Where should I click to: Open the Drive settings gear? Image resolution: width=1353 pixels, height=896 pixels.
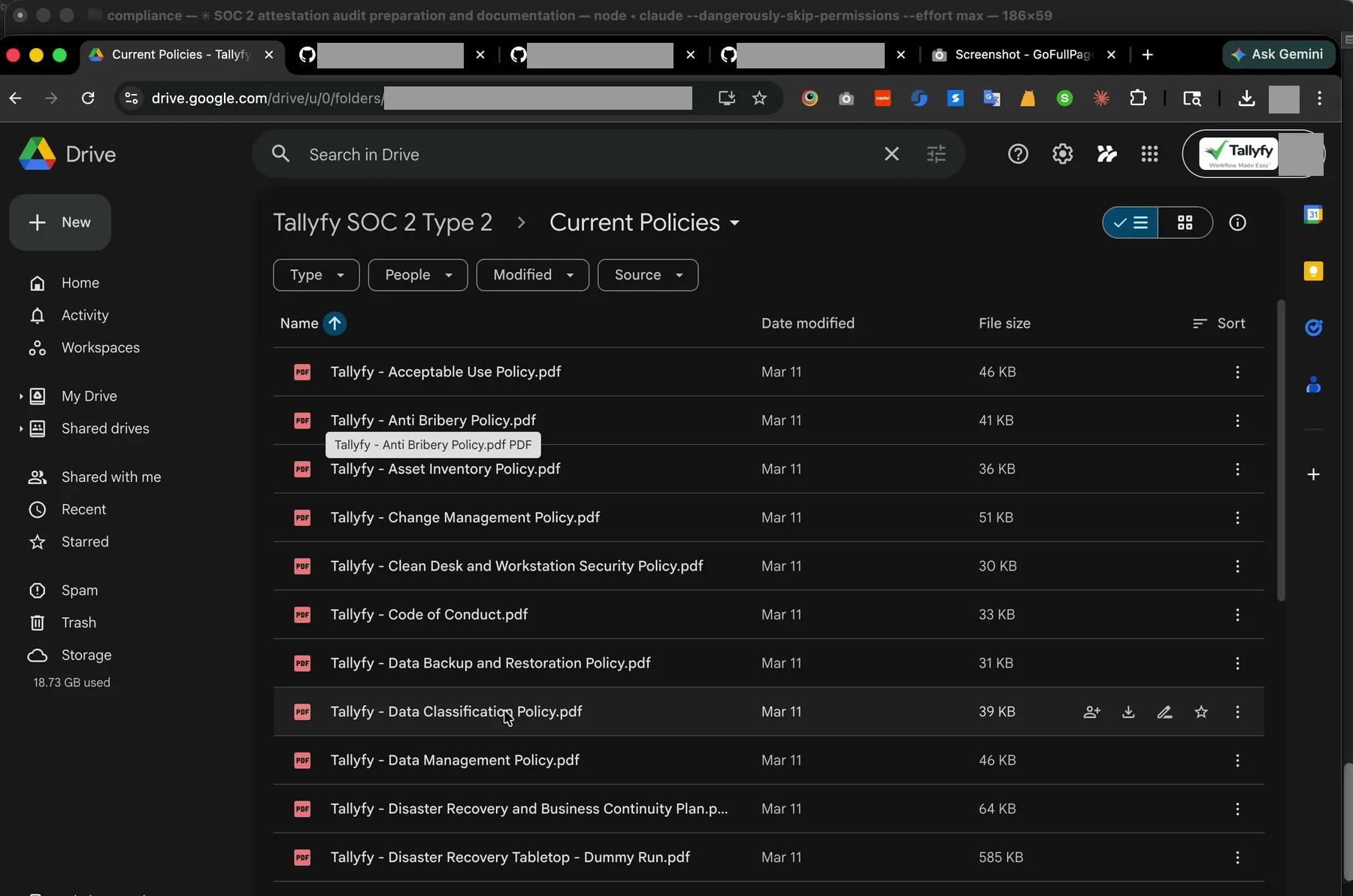coord(1062,154)
